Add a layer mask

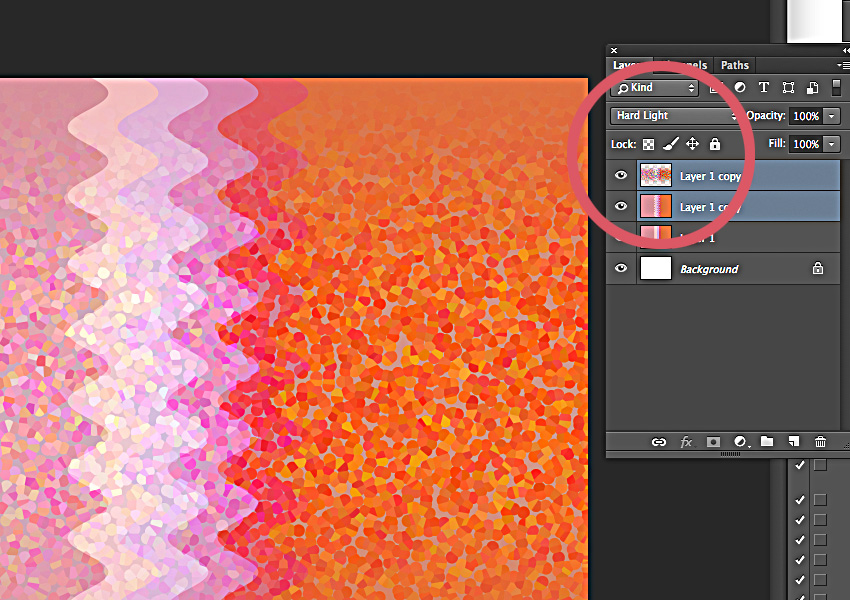coord(713,441)
